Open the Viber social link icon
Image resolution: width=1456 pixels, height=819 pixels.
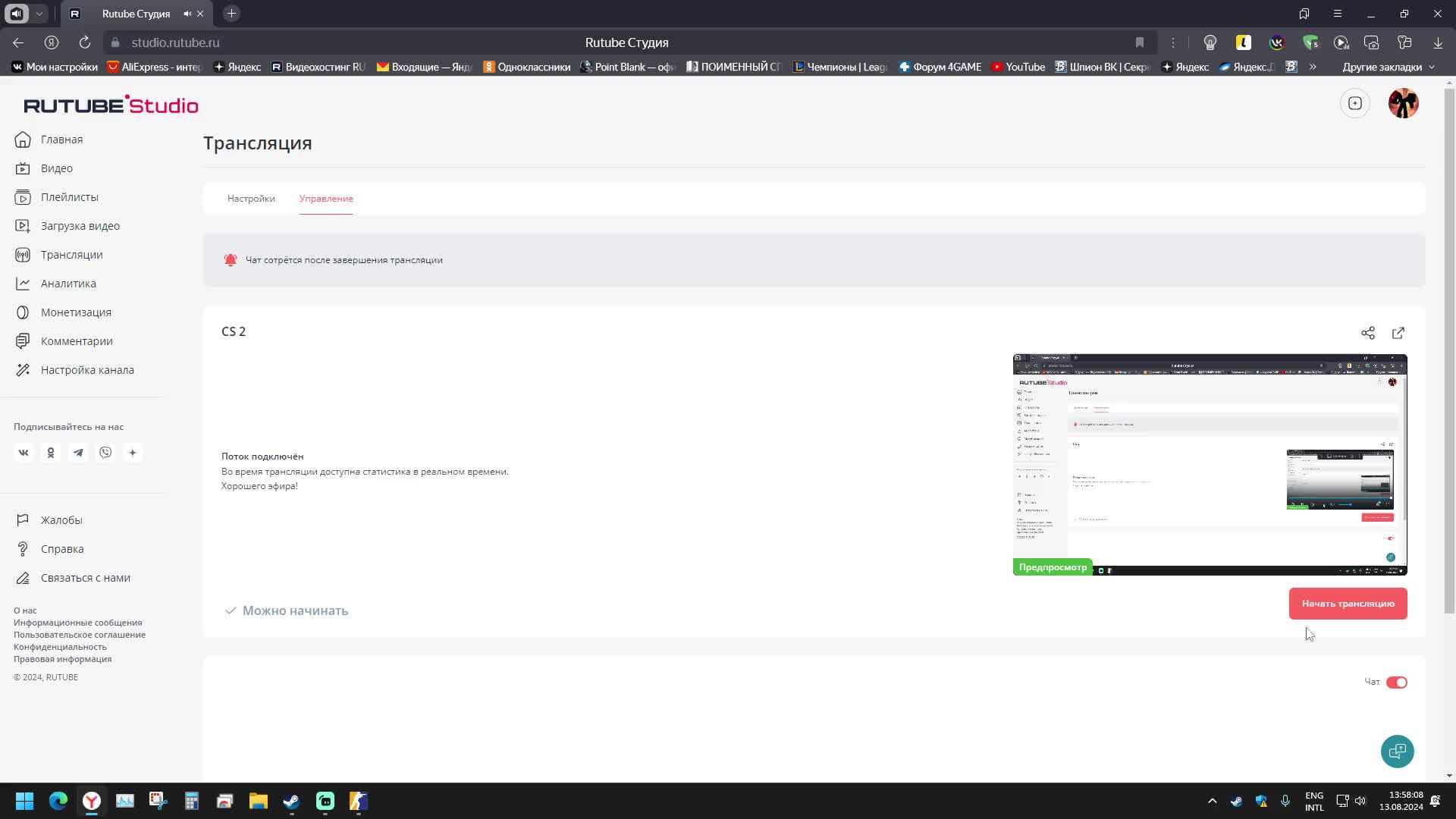[x=105, y=453]
